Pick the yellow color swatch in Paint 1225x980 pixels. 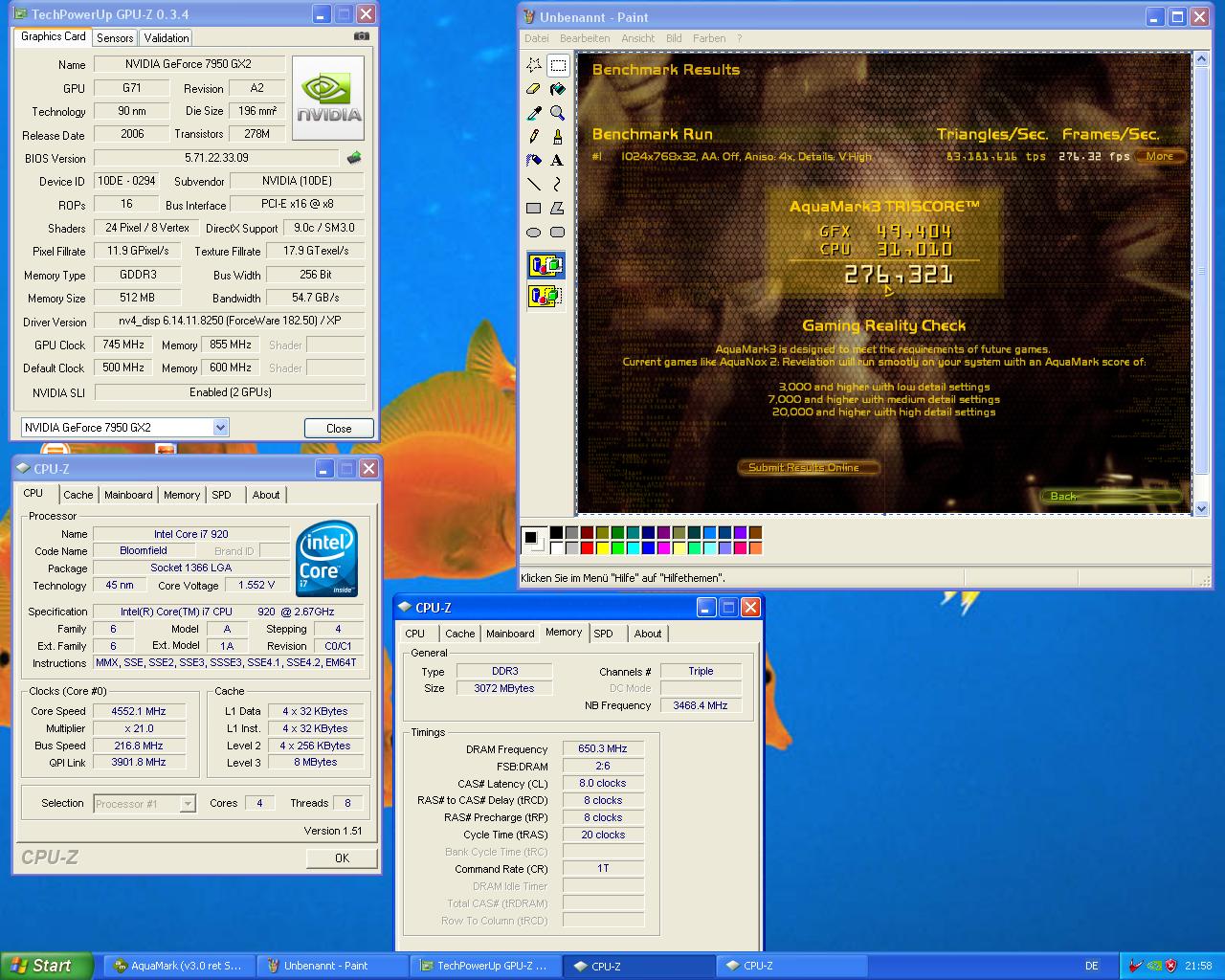(602, 548)
